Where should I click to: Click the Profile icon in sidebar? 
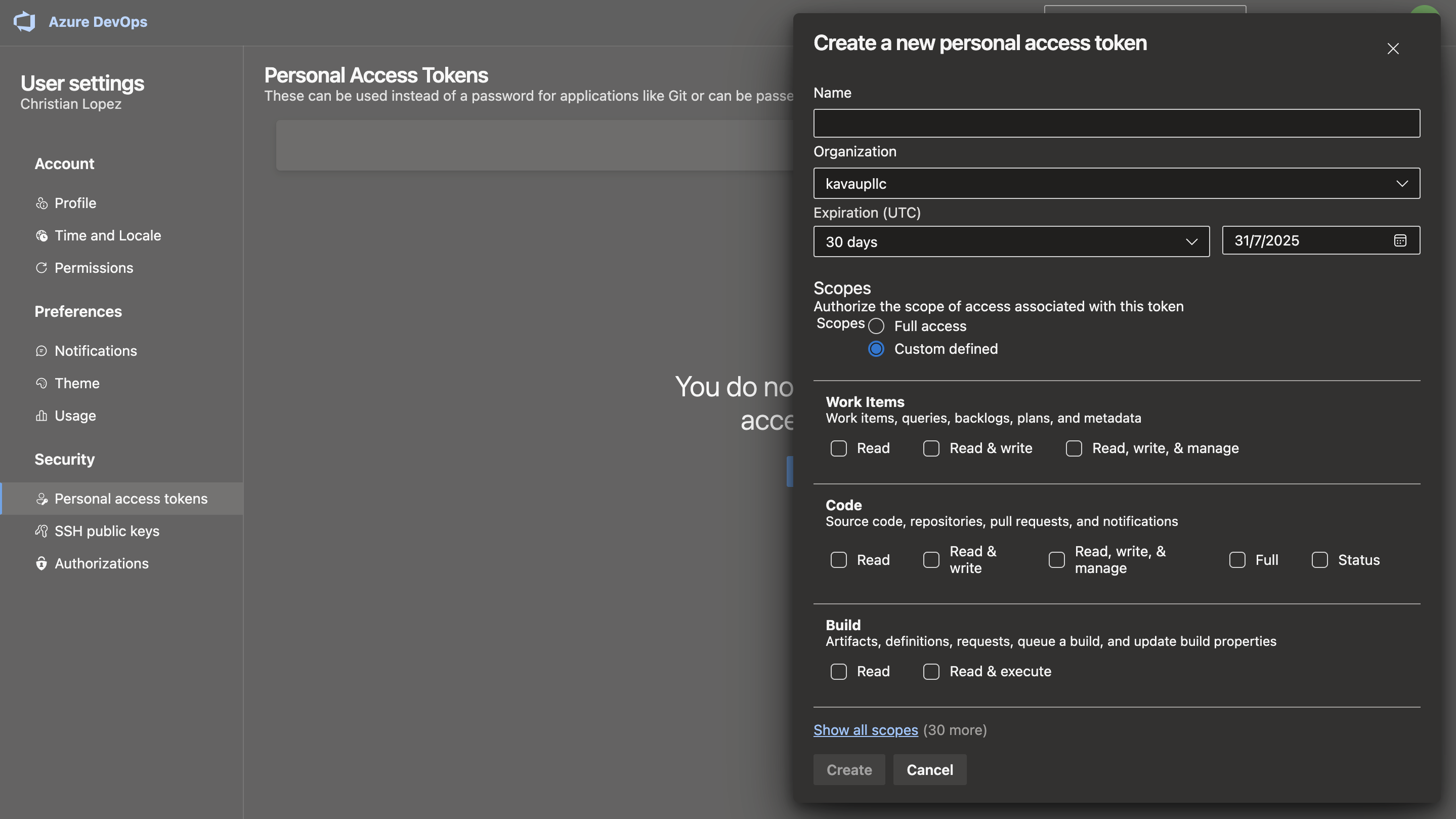click(x=41, y=203)
